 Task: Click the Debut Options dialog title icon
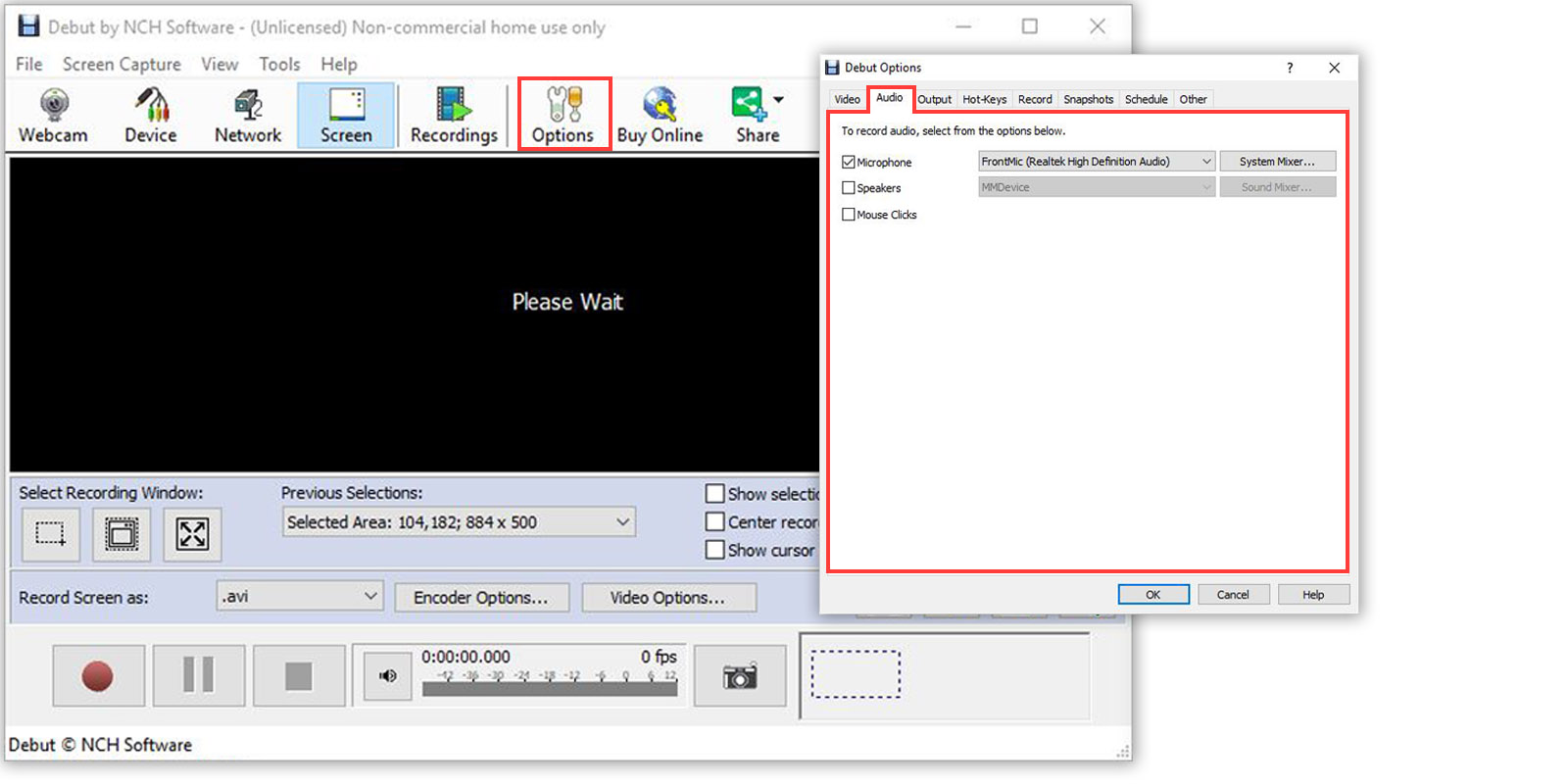pos(833,68)
